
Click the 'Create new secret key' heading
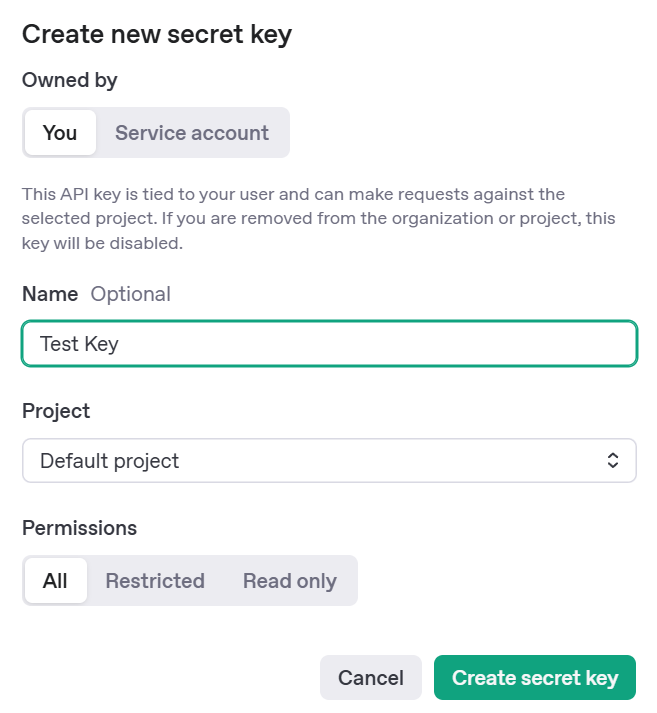point(157,35)
